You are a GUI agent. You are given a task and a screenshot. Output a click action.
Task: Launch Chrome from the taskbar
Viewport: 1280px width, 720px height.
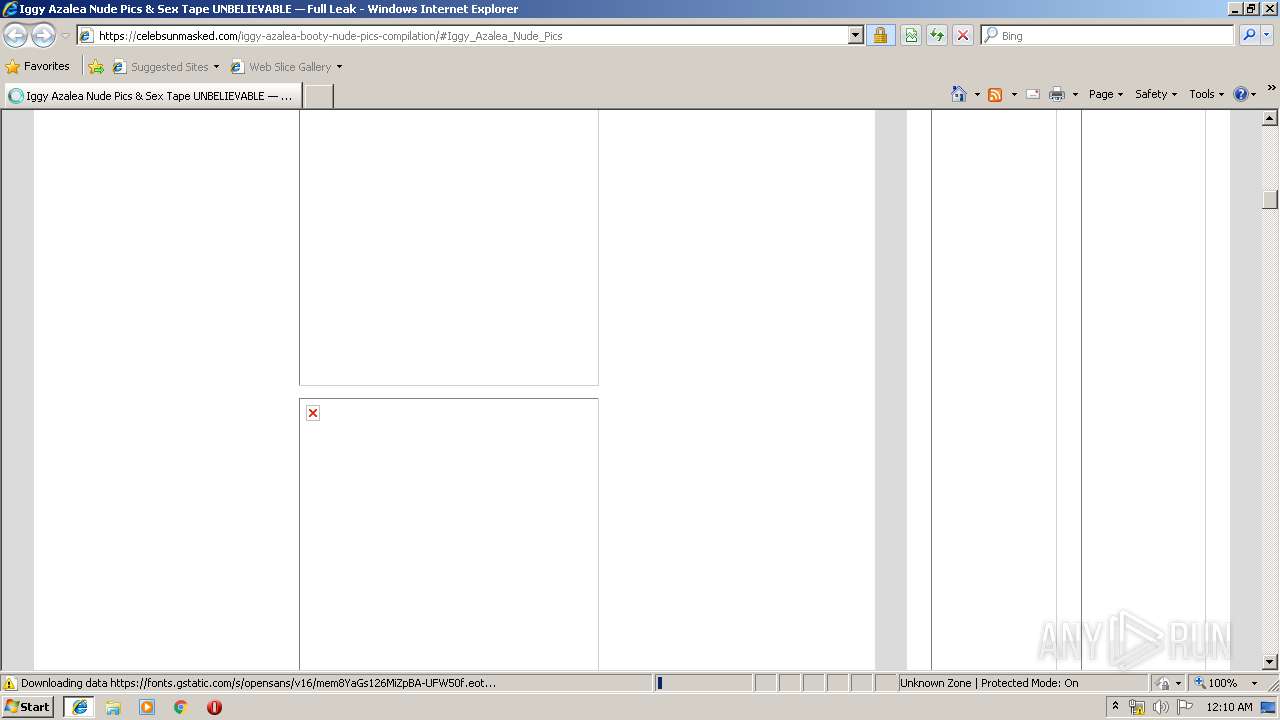(181, 707)
